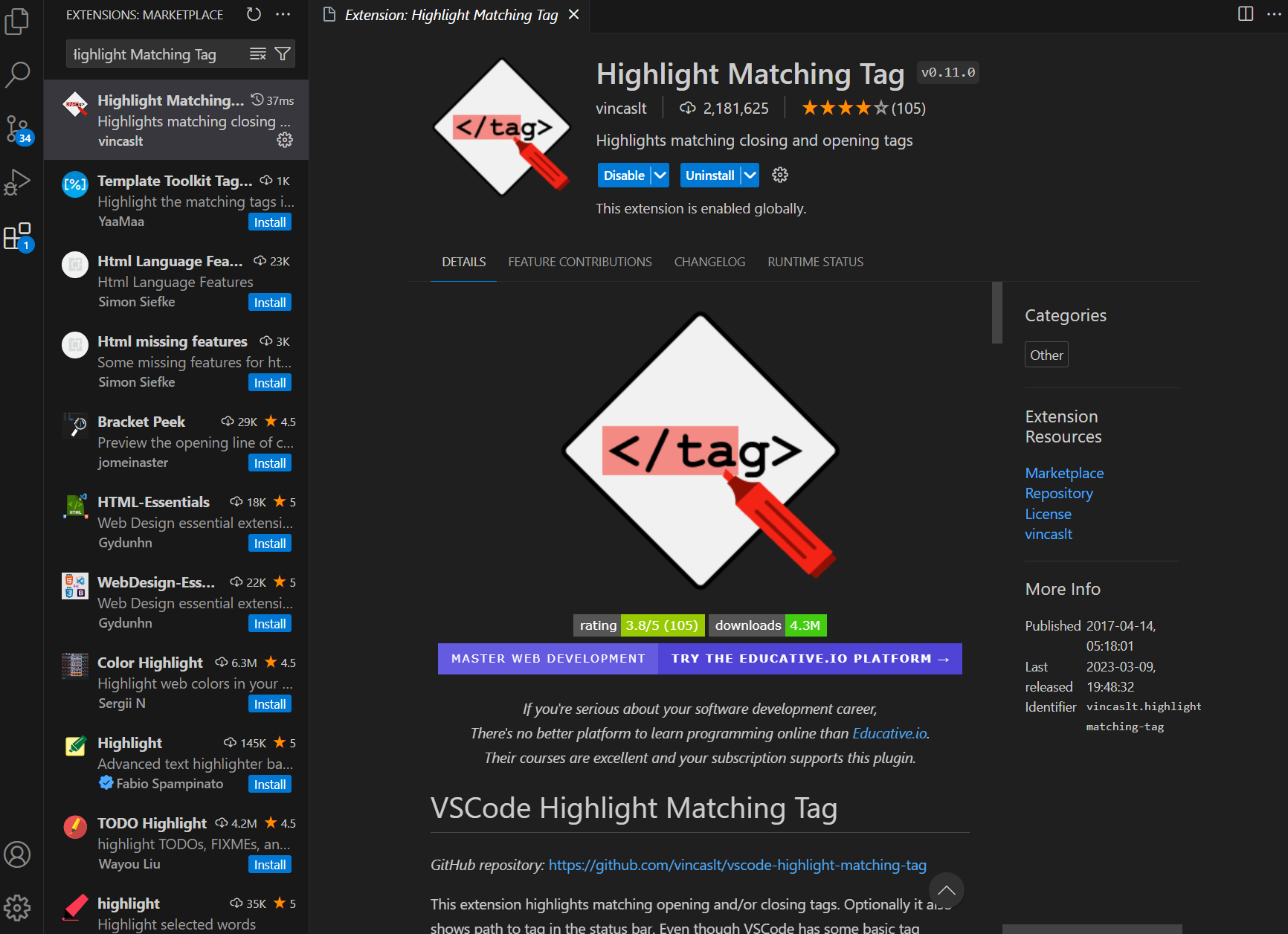The width and height of the screenshot is (1288, 934).
Task: Click the large extension logo image in details
Action: [700, 451]
